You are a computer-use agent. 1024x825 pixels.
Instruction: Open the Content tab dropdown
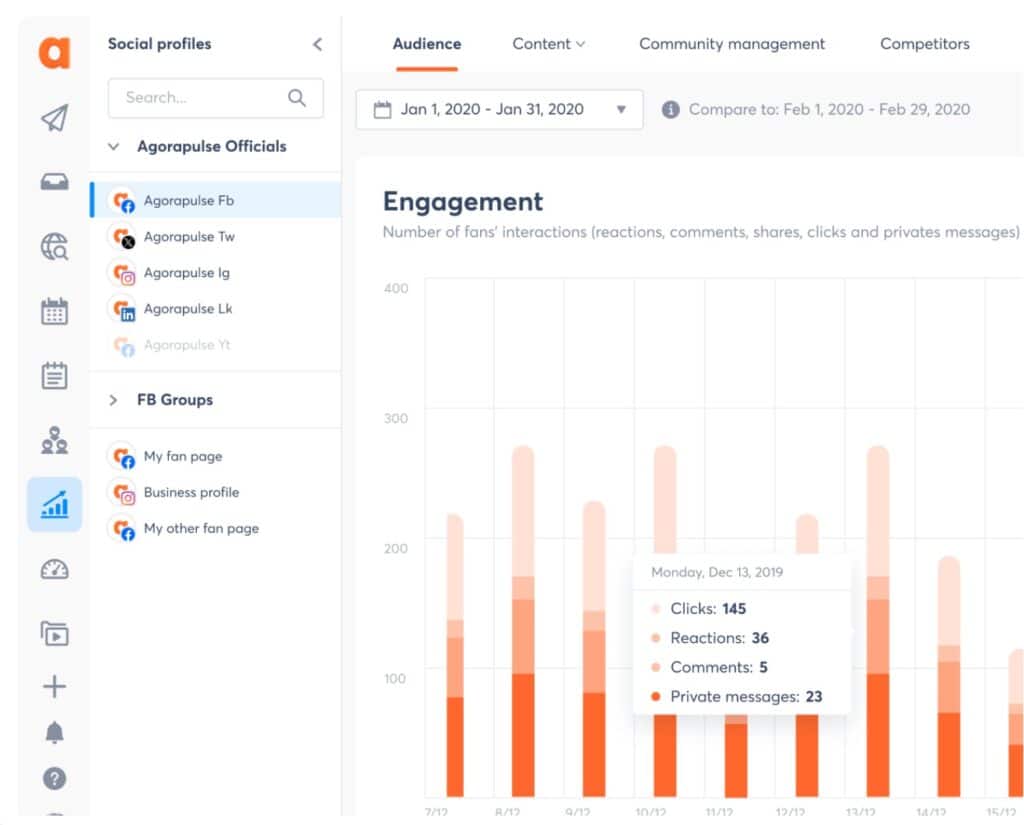tap(549, 44)
